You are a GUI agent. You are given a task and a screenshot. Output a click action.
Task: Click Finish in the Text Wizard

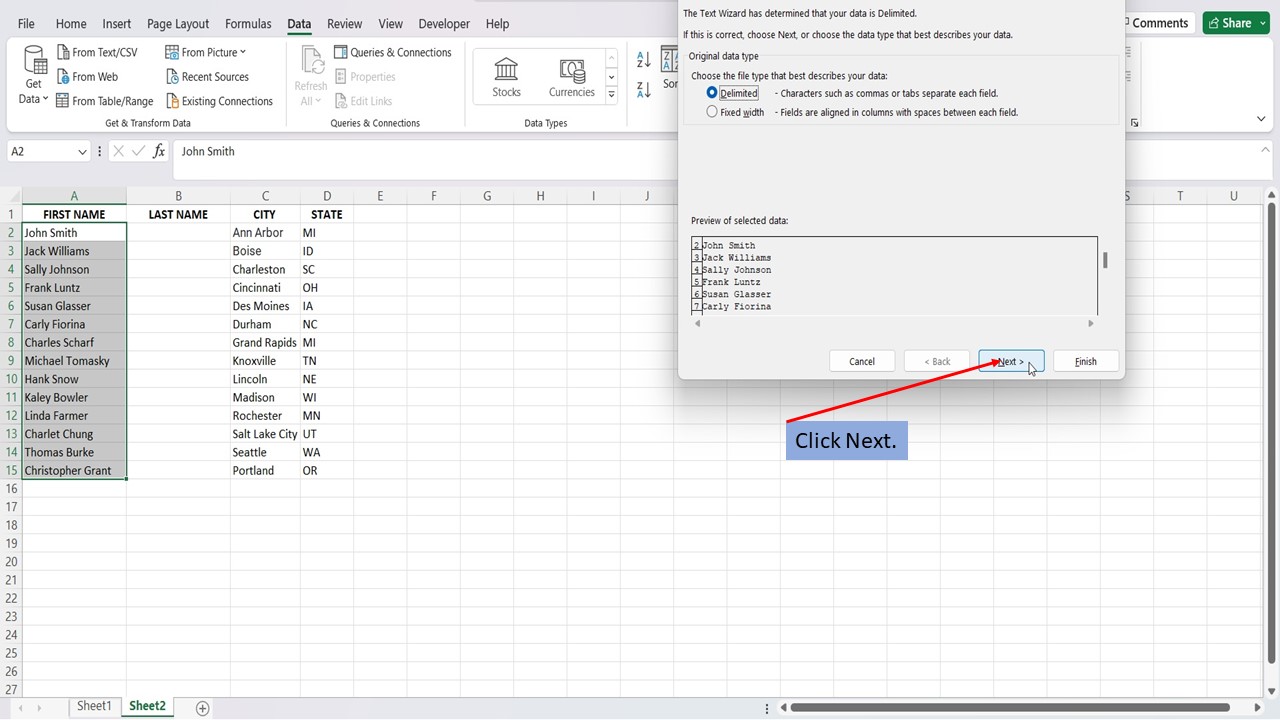1085,361
